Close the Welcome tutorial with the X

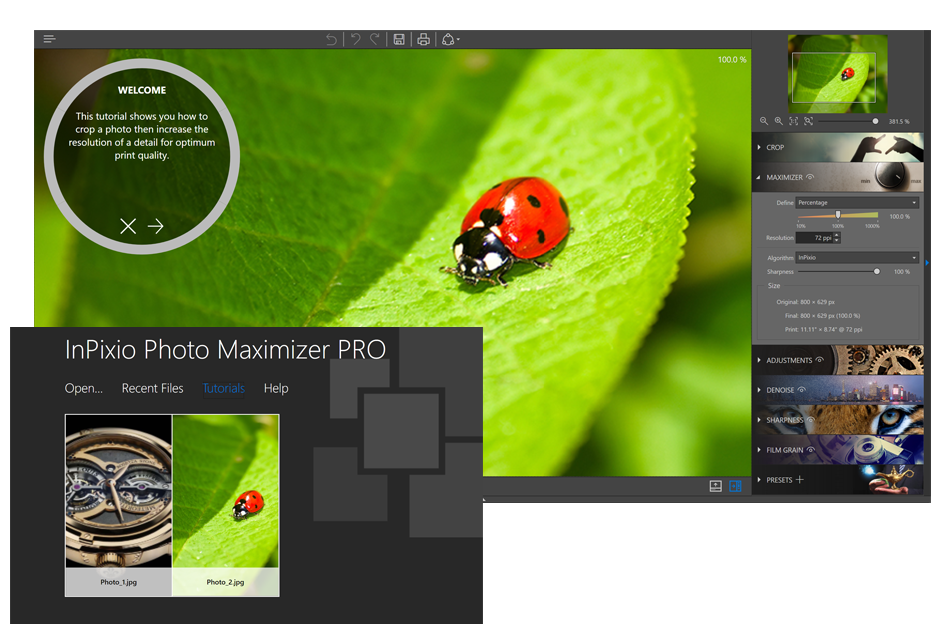(x=128, y=226)
